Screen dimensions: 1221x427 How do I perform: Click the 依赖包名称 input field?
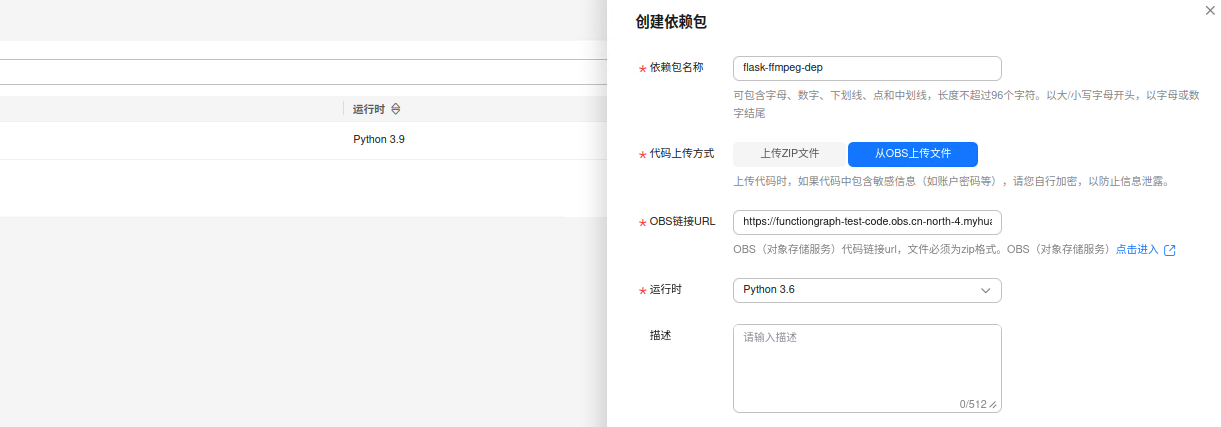click(867, 68)
